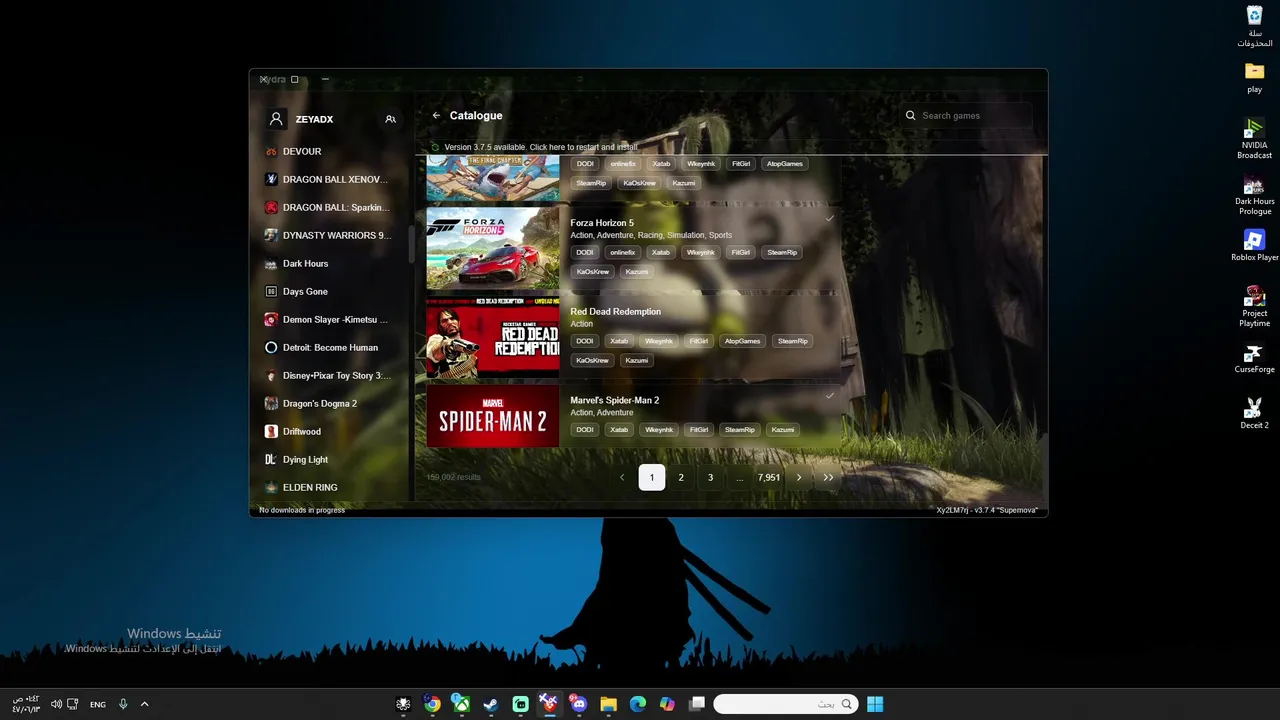Open Microsoft Edge from the taskbar
1280x720 pixels.
click(x=638, y=704)
